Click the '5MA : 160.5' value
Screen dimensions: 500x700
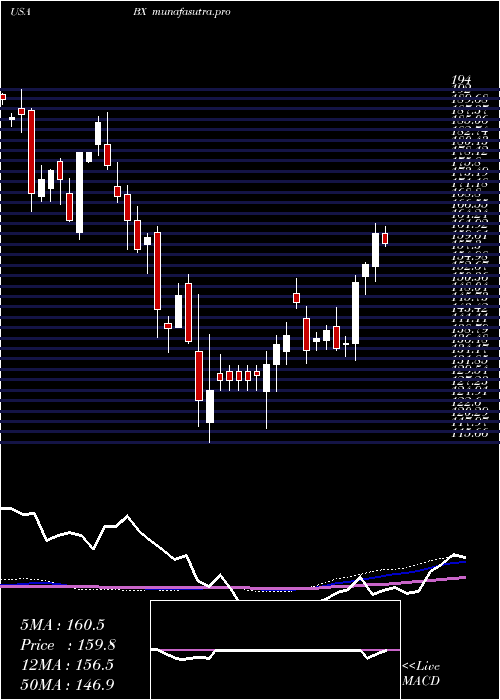coord(62,625)
